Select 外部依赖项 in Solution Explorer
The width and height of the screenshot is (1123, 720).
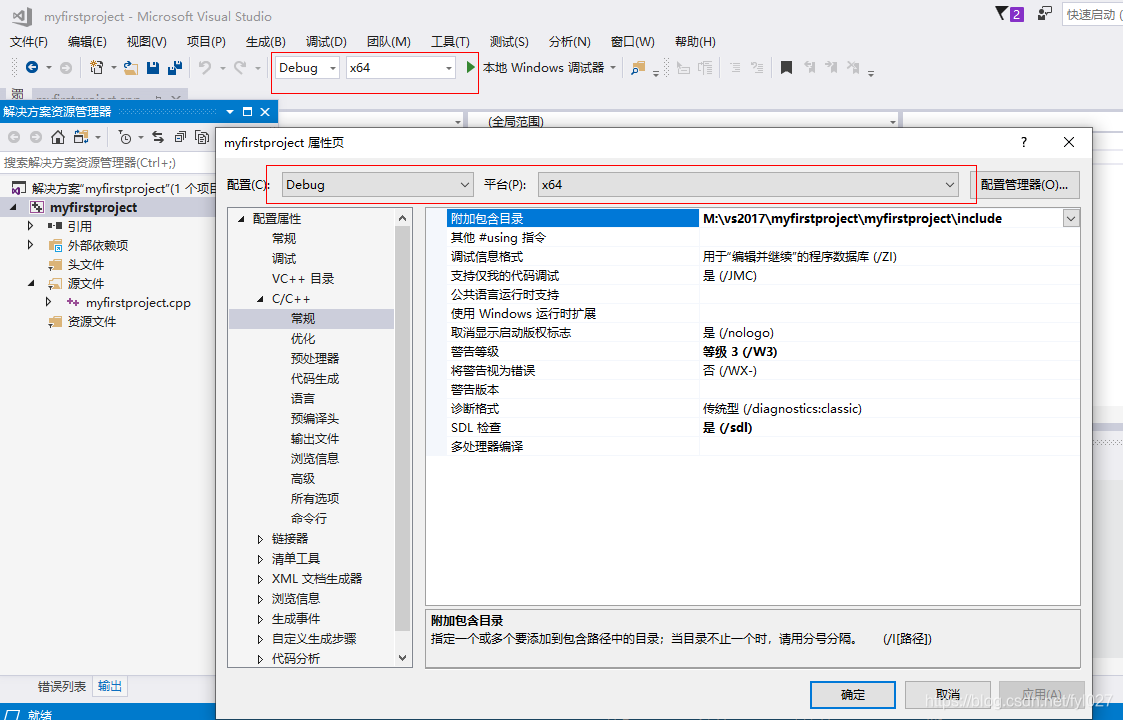click(x=98, y=245)
